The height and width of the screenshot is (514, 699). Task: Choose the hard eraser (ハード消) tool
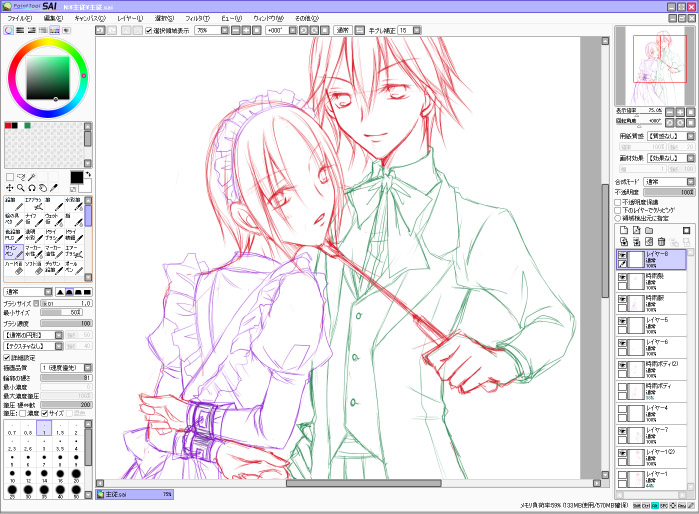click(14, 267)
